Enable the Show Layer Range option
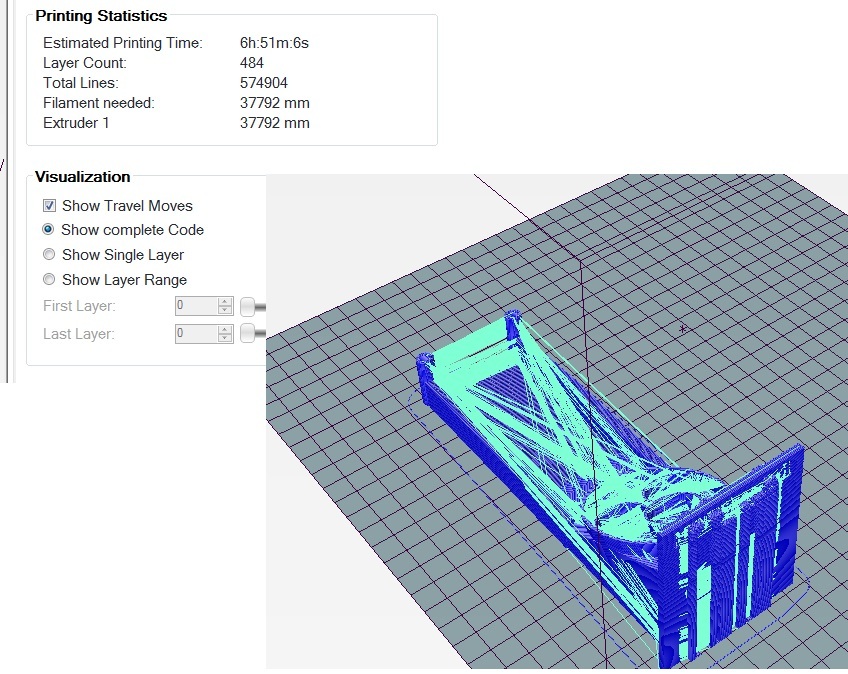This screenshot has height=674, width=848. (48, 279)
